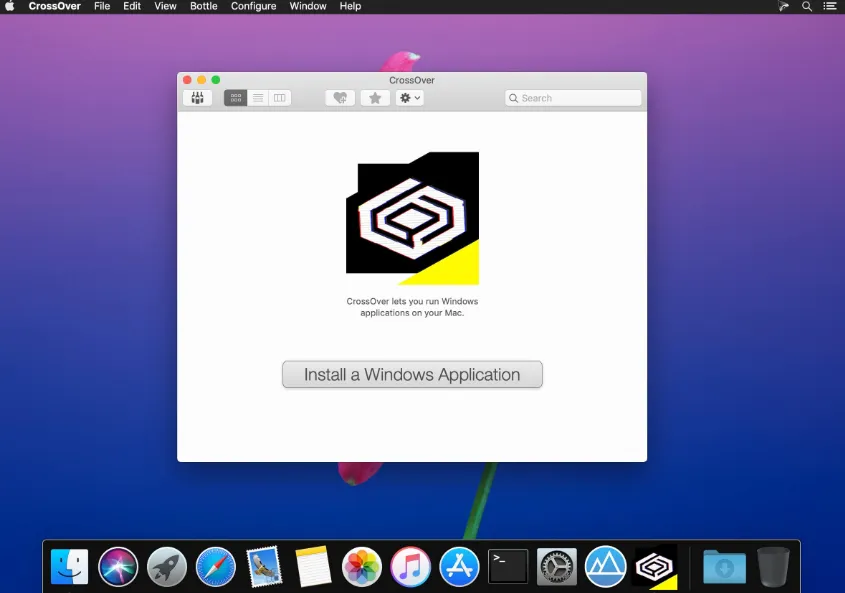Switch to column view
This screenshot has width=845, height=593.
280,98
